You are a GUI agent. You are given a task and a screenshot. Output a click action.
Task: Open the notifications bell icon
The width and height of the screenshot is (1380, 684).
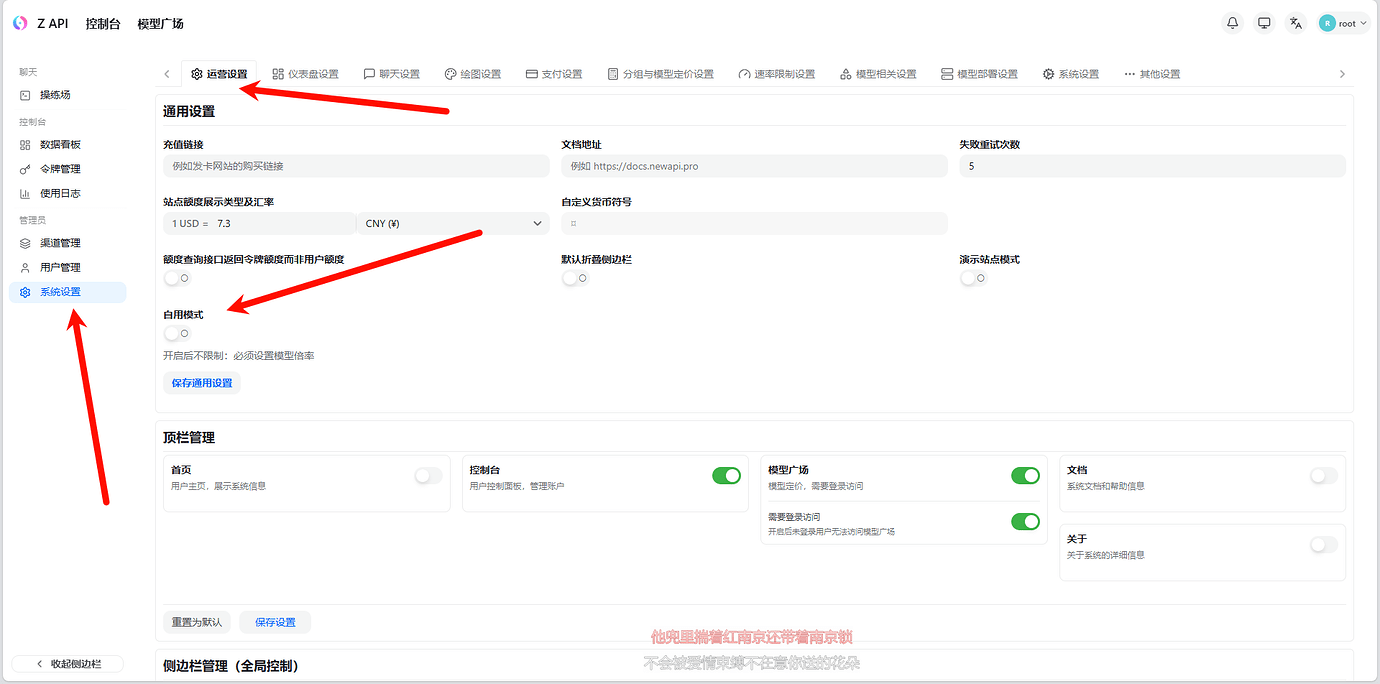point(1233,23)
